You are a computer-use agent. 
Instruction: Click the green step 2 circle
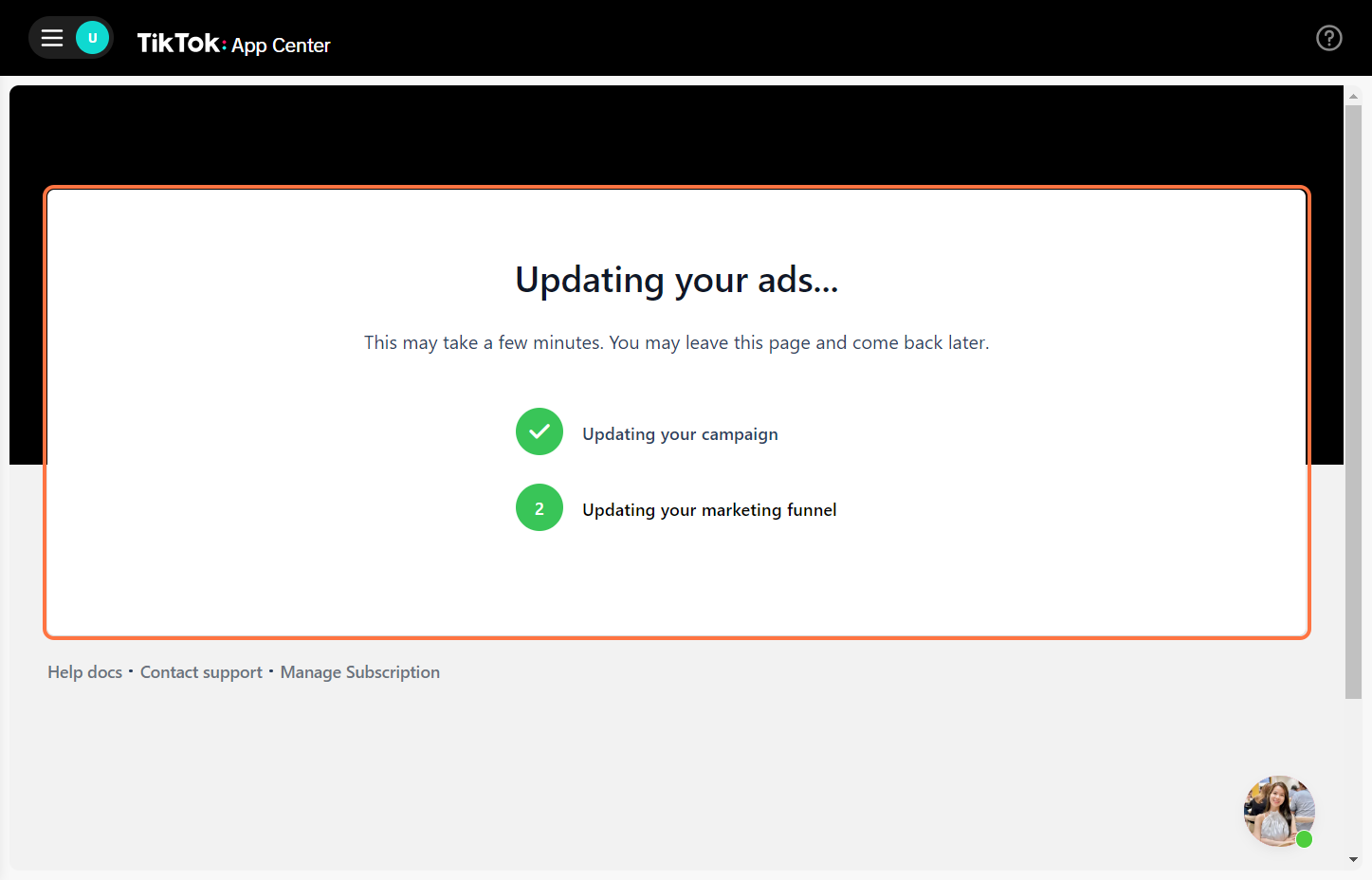[540, 507]
